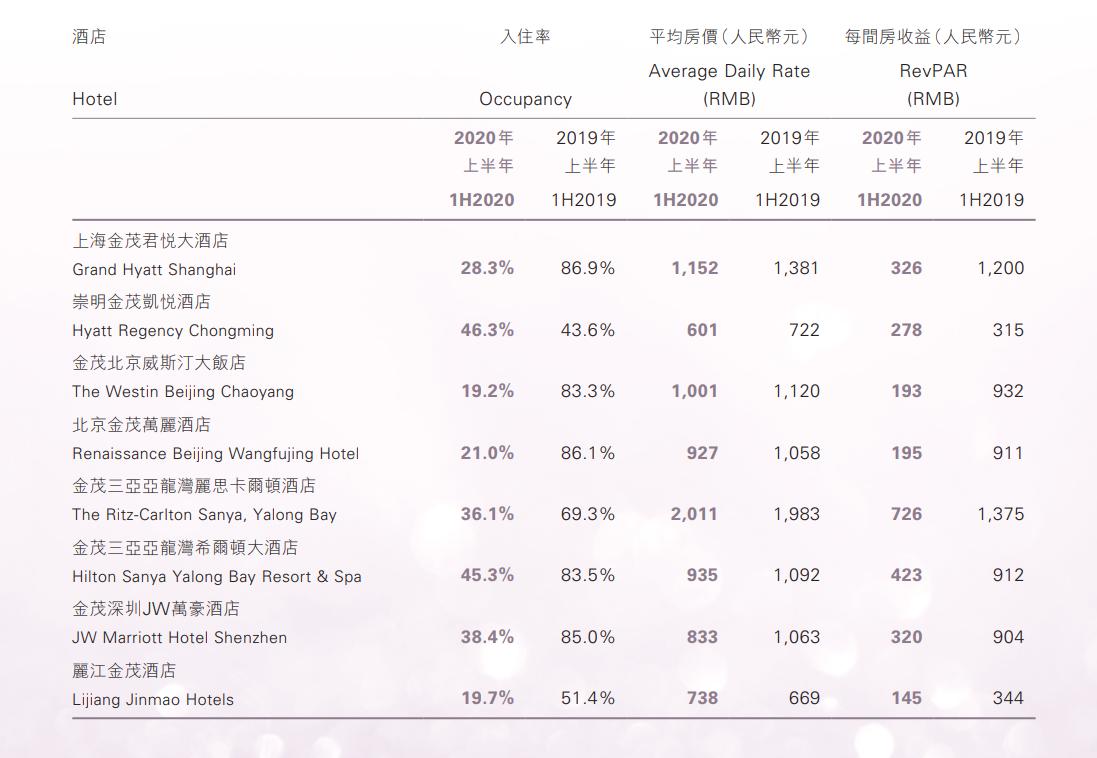This screenshot has width=1097, height=758.
Task: Click "1H2020" under the Occupancy header
Action: (x=481, y=200)
